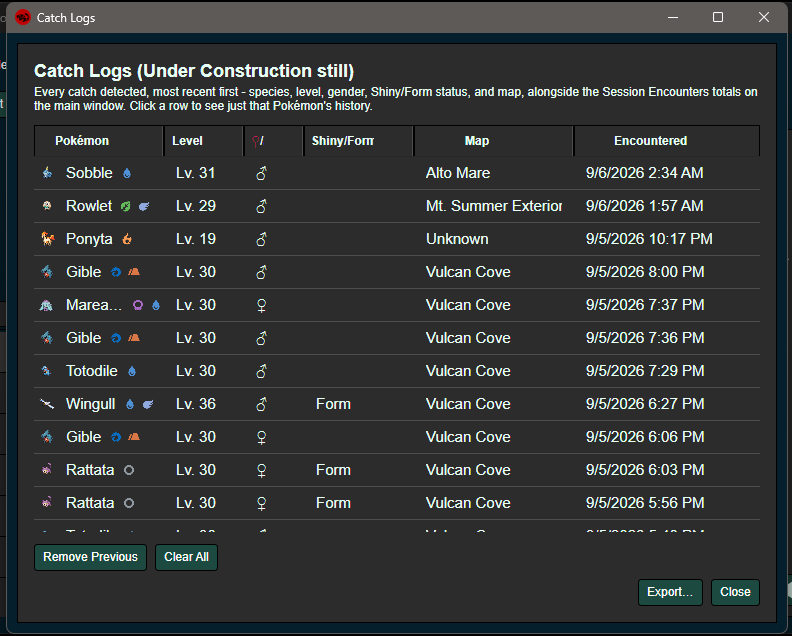This screenshot has height=636, width=792.
Task: Open the Export... dialog
Action: tap(670, 592)
